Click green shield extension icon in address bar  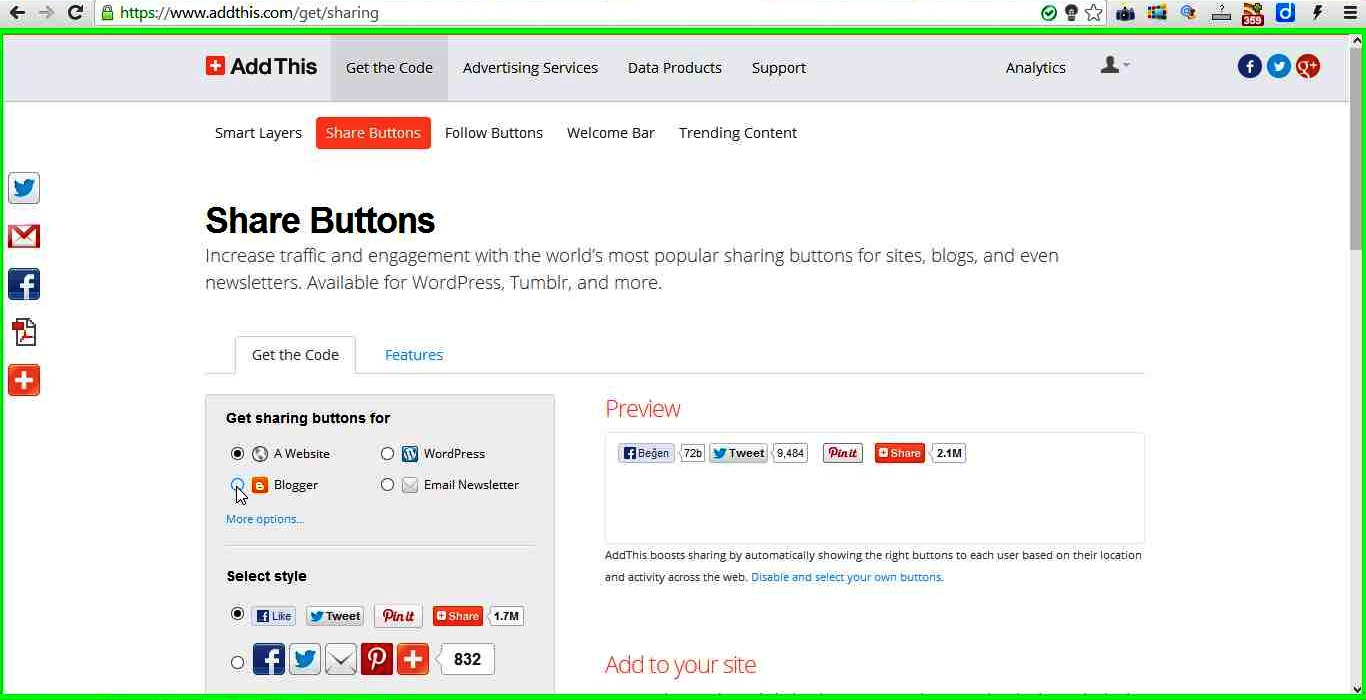[x=1048, y=13]
